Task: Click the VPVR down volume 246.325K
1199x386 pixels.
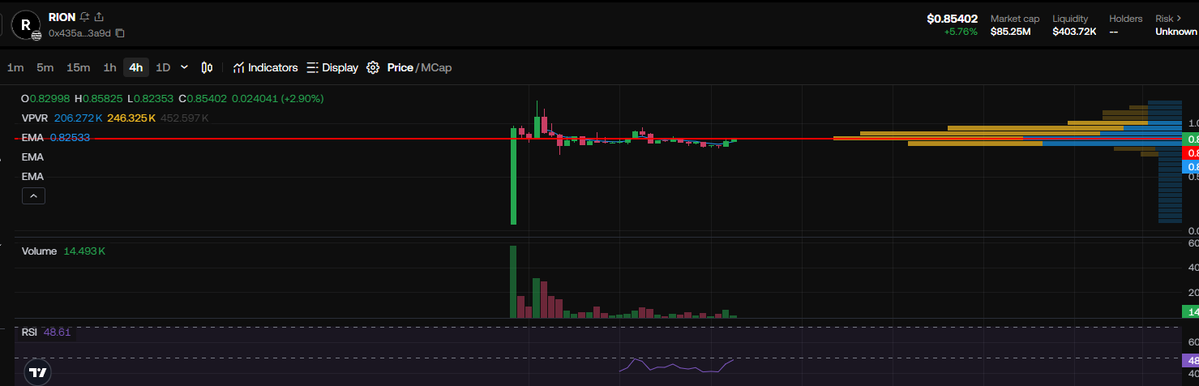Action: point(132,118)
